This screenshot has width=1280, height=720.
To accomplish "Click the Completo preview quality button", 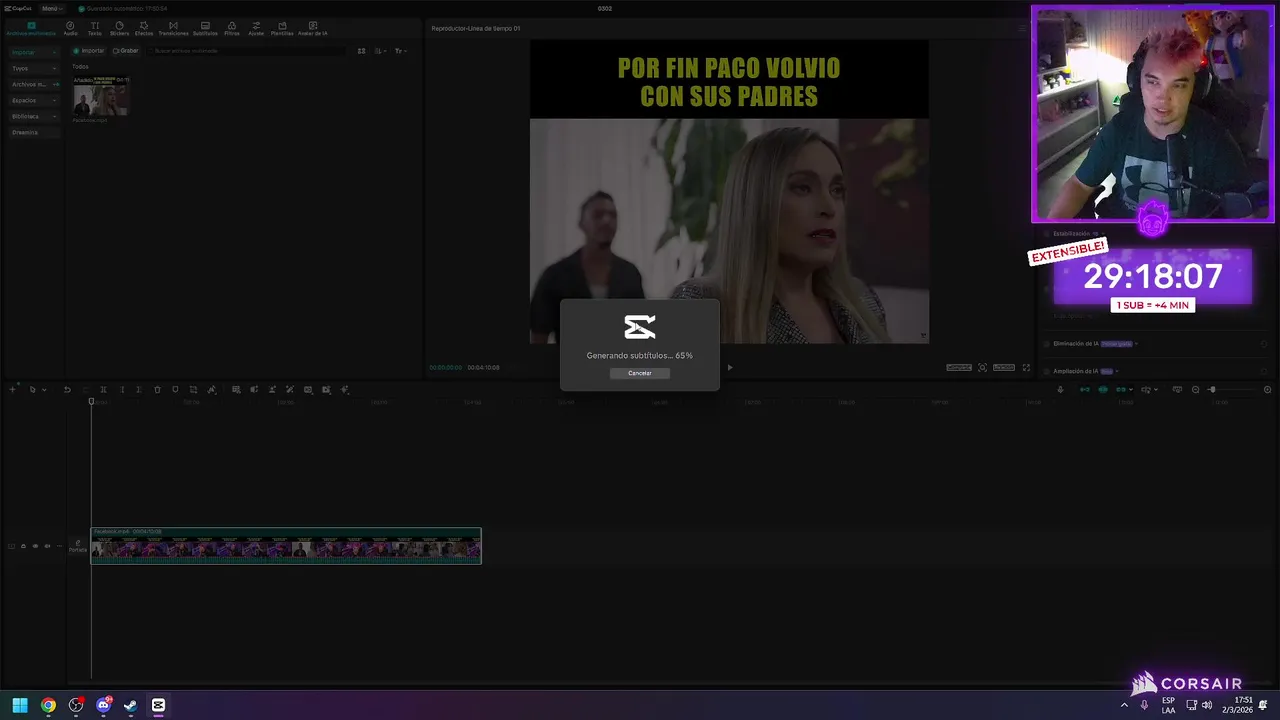I will [959, 367].
